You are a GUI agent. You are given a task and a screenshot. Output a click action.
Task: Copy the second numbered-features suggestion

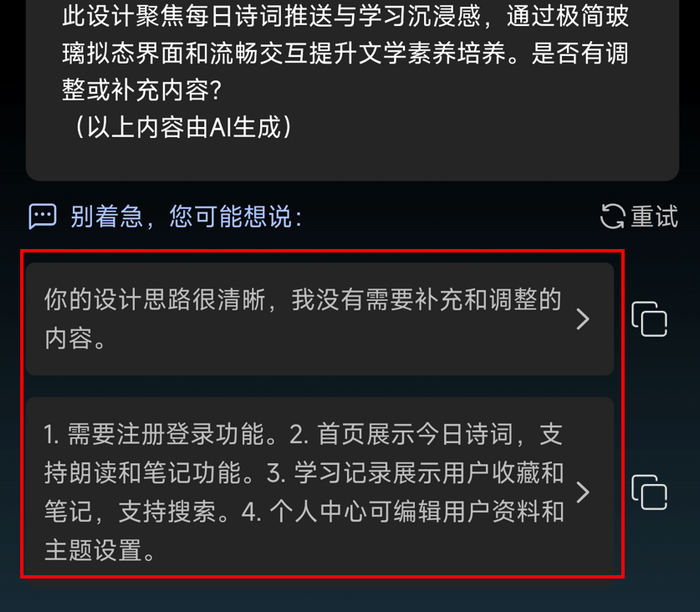pyautogui.click(x=650, y=492)
